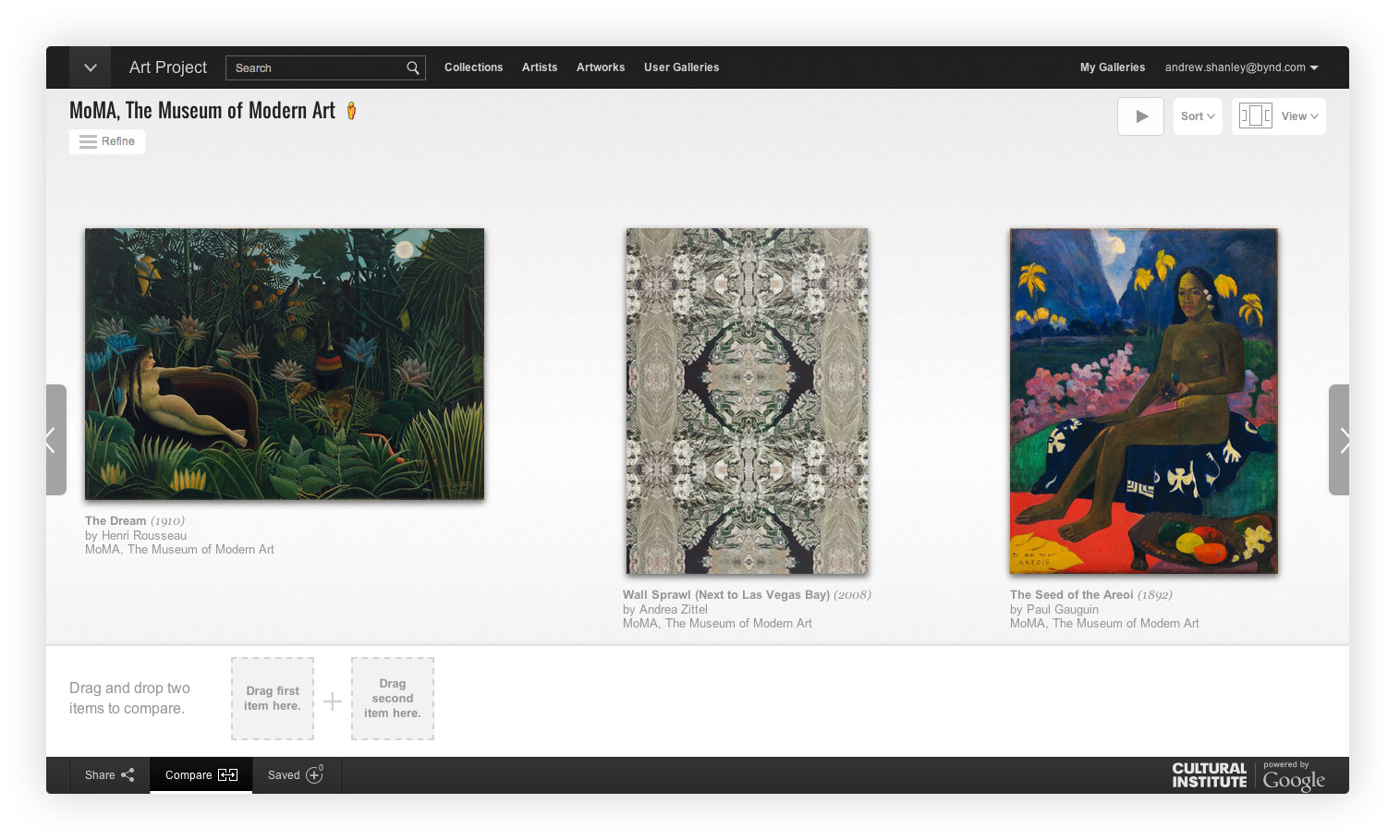Start the slideshow play button
Image resolution: width=1400 pixels, height=840 pixels.
coord(1141,116)
